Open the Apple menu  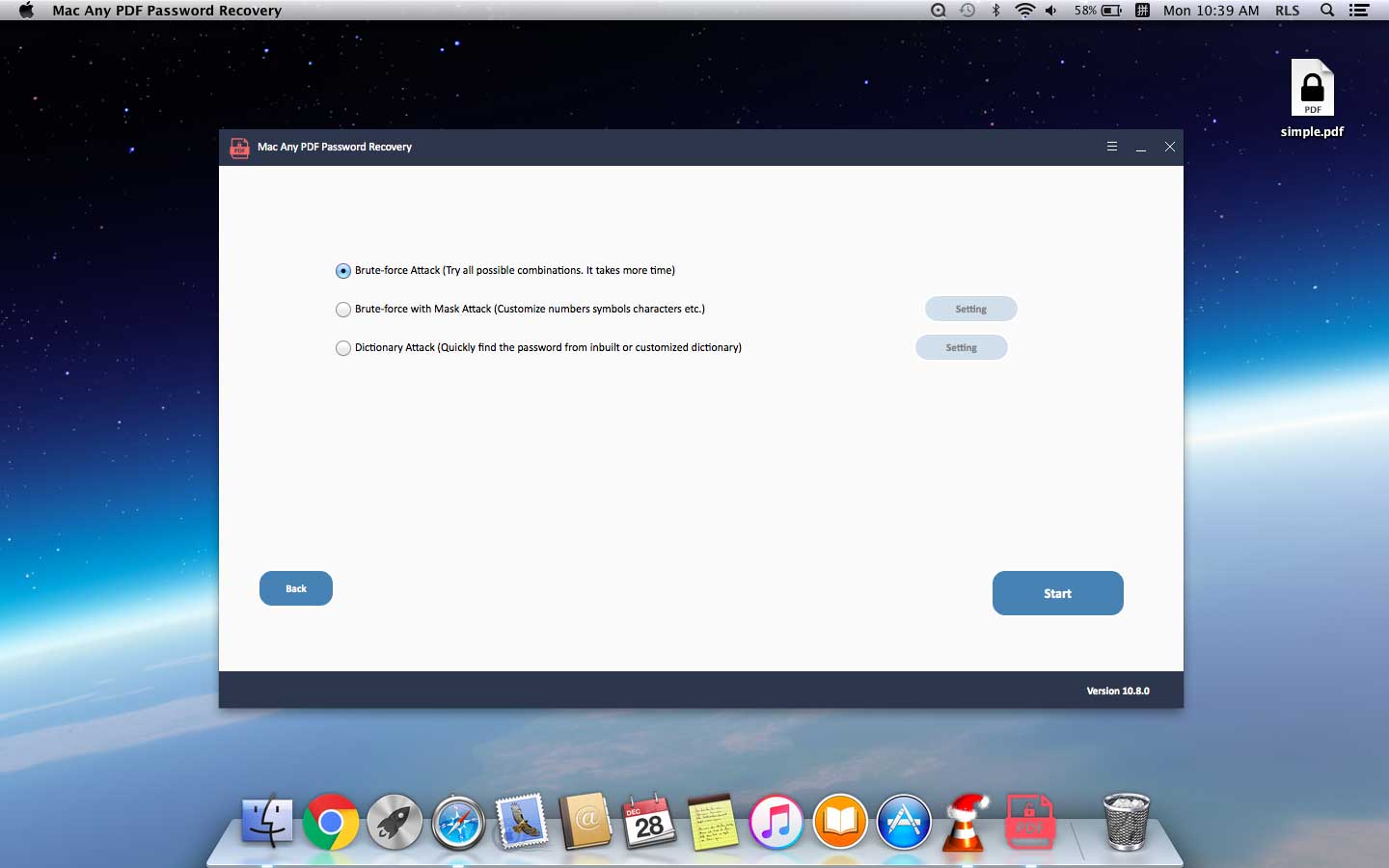tap(26, 11)
